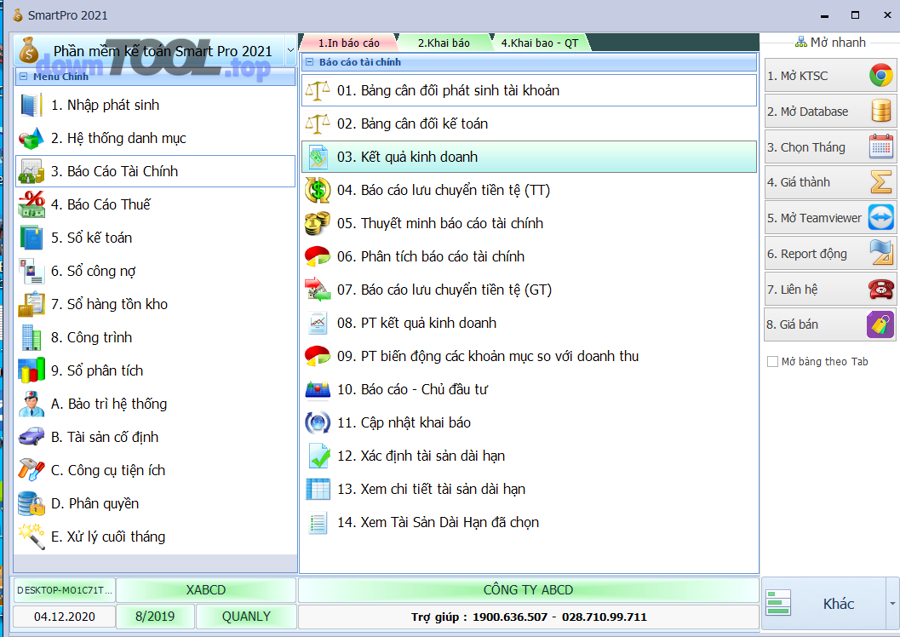This screenshot has height=637, width=900.
Task: Click the Trợ giúp hotline number text
Action: point(529,617)
